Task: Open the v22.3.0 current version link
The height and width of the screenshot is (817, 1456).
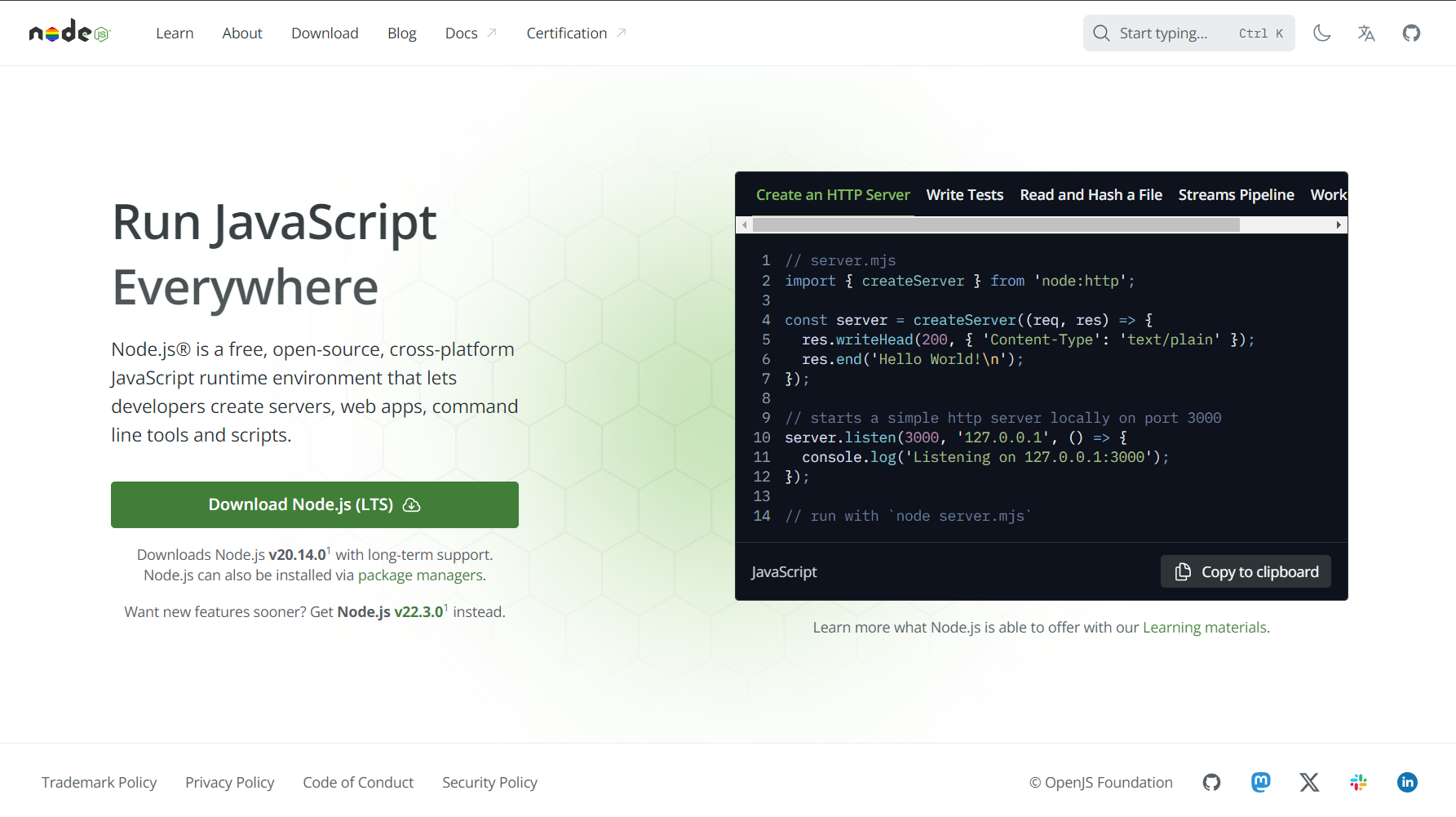Action: pyautogui.click(x=420, y=611)
